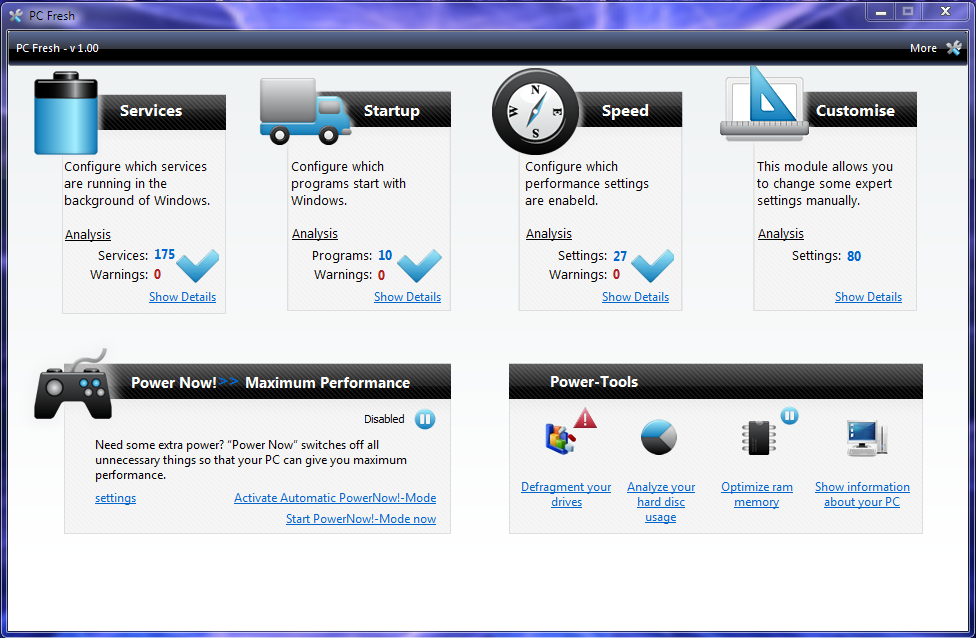Click the Analysis label in Customise panel
This screenshot has width=976, height=638.
coord(781,233)
